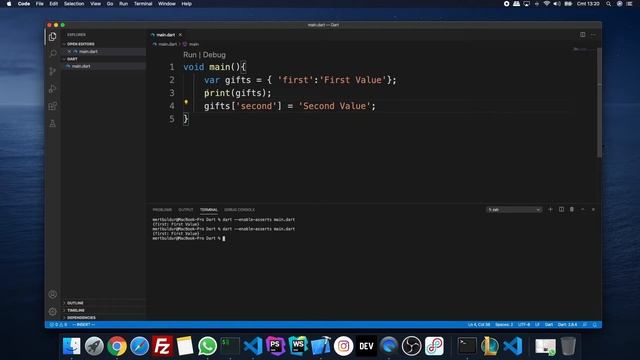Open the editor More Actions ellipsis
640x360 pixels.
(x=593, y=35)
